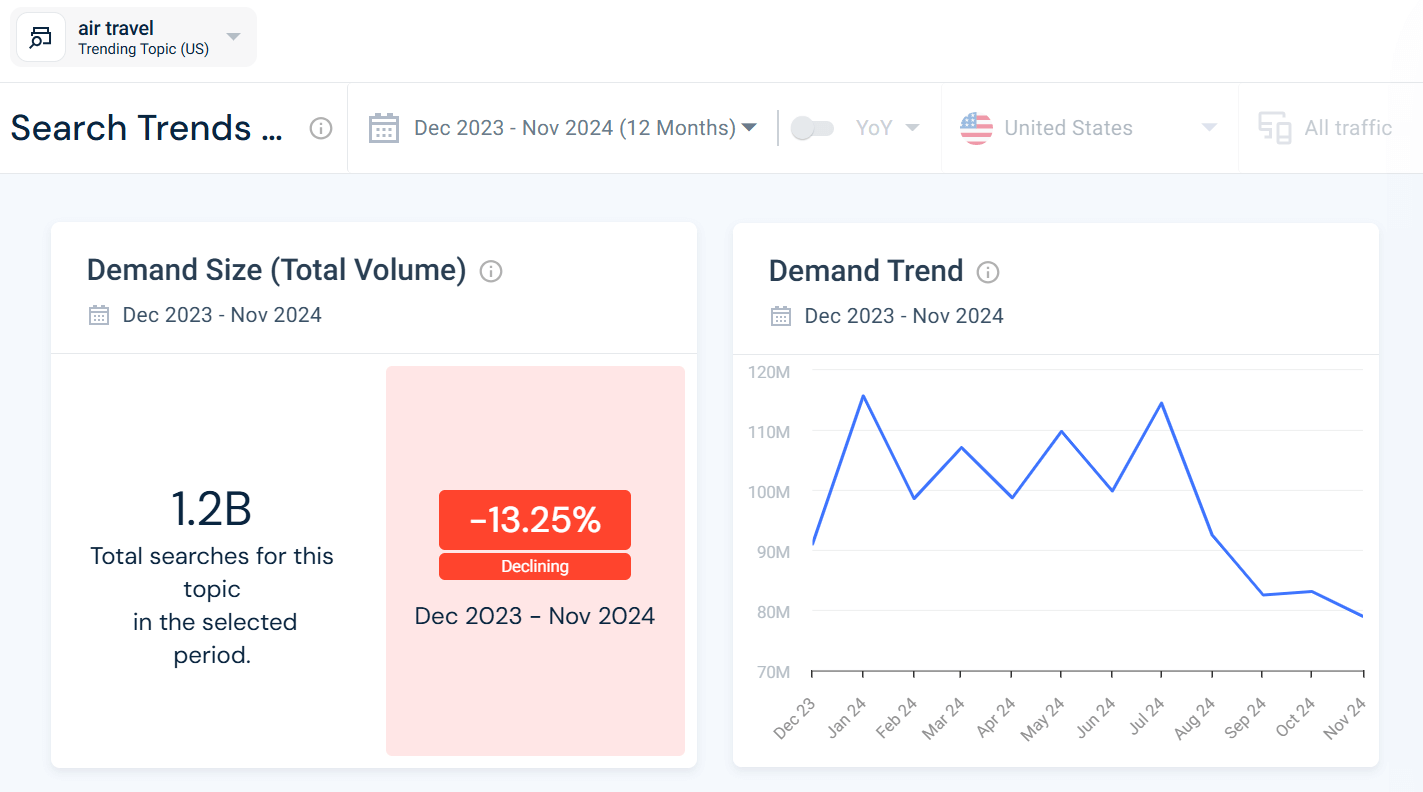Enable the YoY comparison toggle
The image size is (1423, 792).
pyautogui.click(x=812, y=127)
